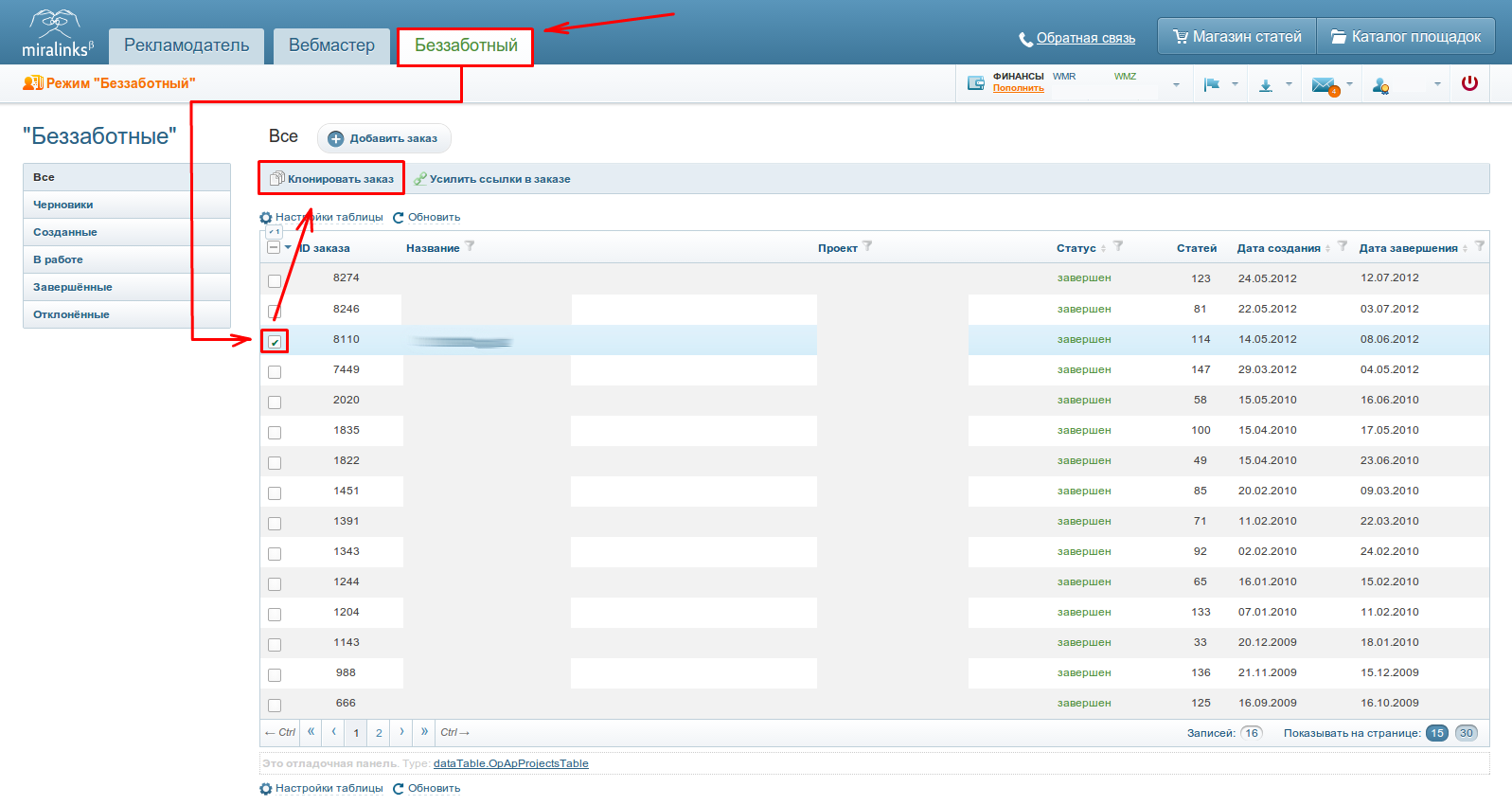This screenshot has height=805, width=1512.
Task: Click the refresh icon below the table
Action: (x=399, y=789)
